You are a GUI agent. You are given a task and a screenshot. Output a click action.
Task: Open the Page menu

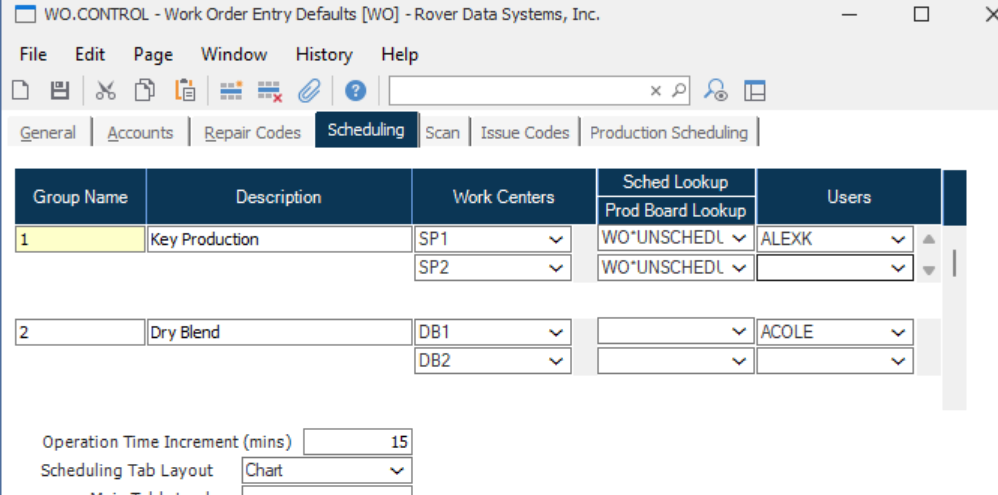[153, 55]
